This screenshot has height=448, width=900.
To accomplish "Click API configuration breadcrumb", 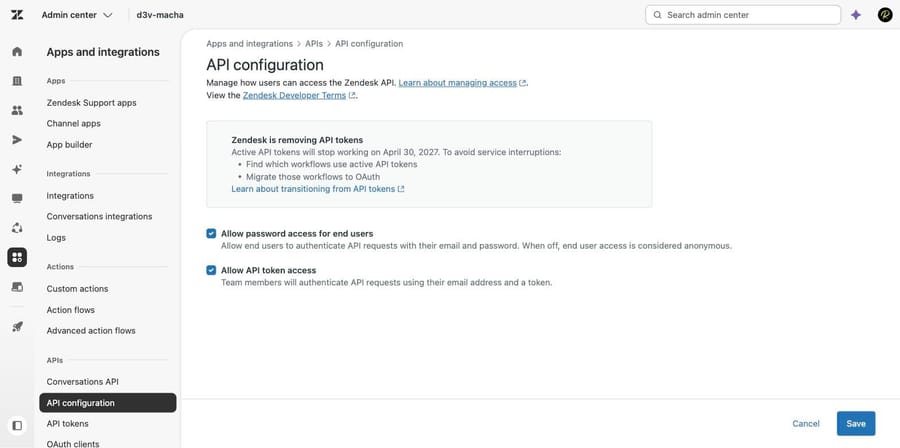I will coord(369,44).
